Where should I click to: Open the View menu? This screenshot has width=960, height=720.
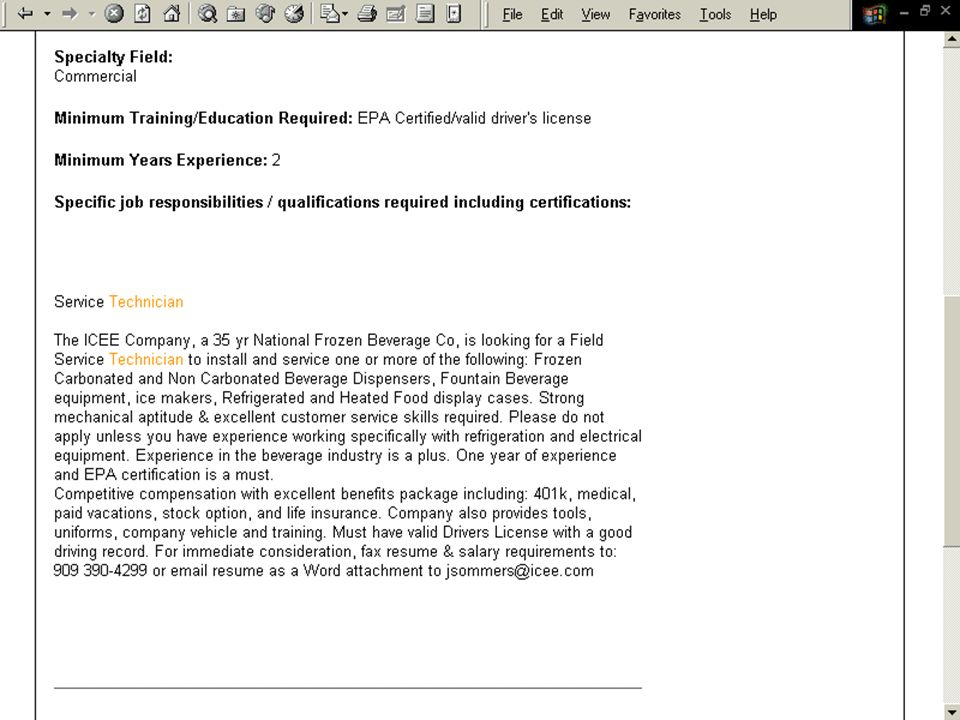pos(595,14)
